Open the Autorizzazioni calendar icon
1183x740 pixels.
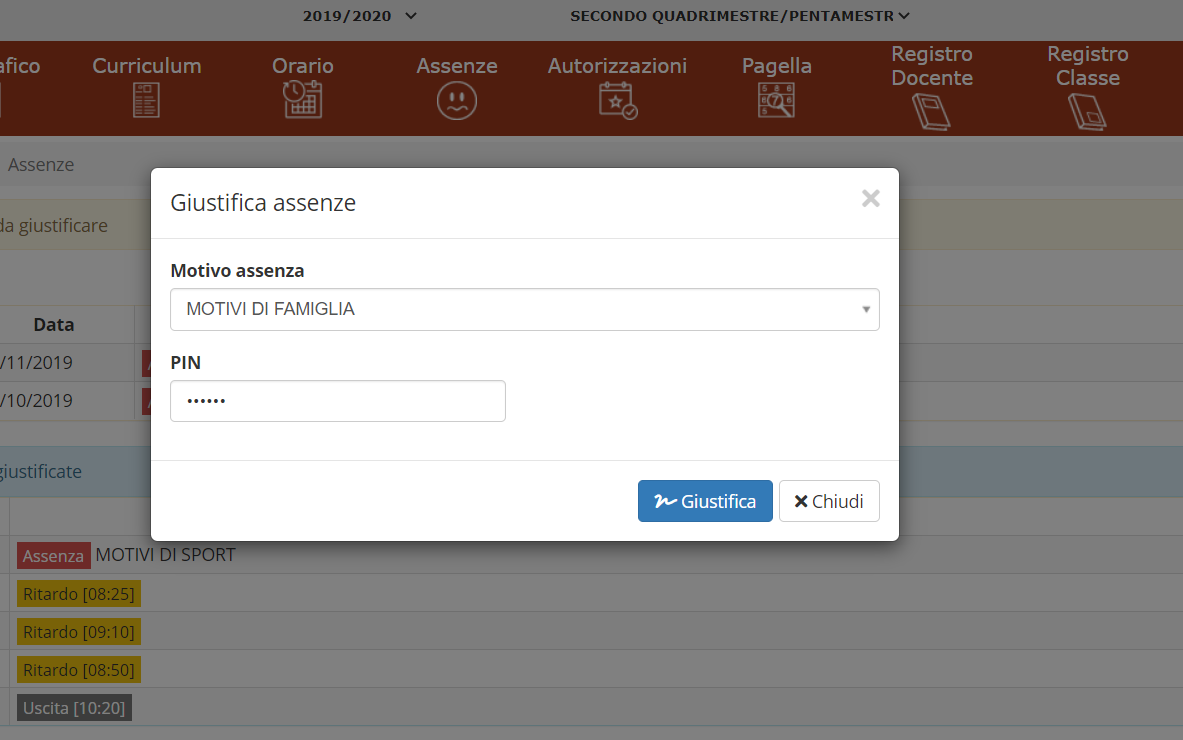[617, 101]
